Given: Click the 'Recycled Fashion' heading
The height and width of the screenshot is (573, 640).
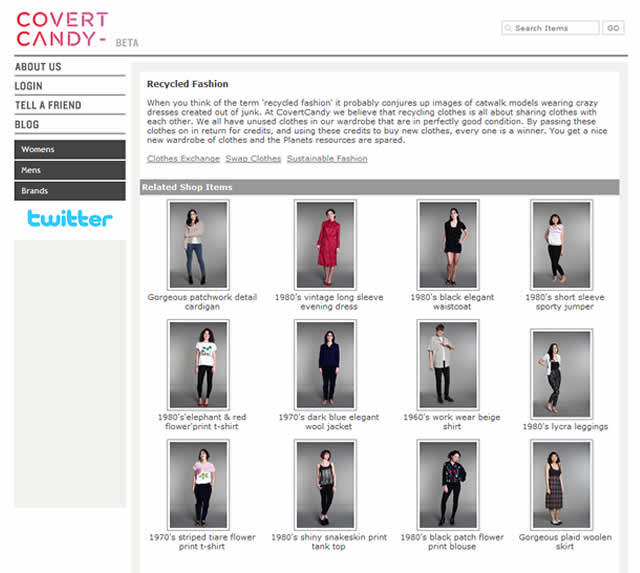Looking at the screenshot, I should pos(187,84).
